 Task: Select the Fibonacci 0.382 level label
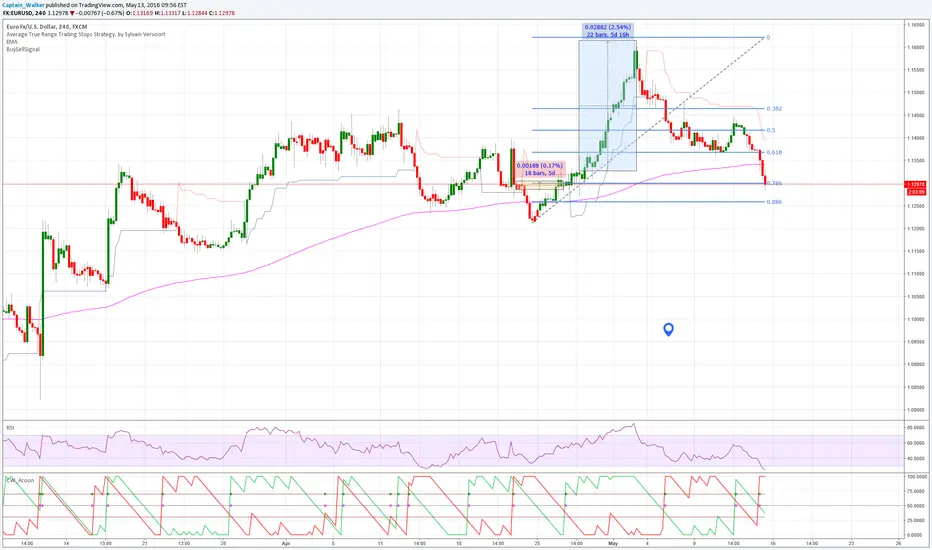click(x=774, y=109)
